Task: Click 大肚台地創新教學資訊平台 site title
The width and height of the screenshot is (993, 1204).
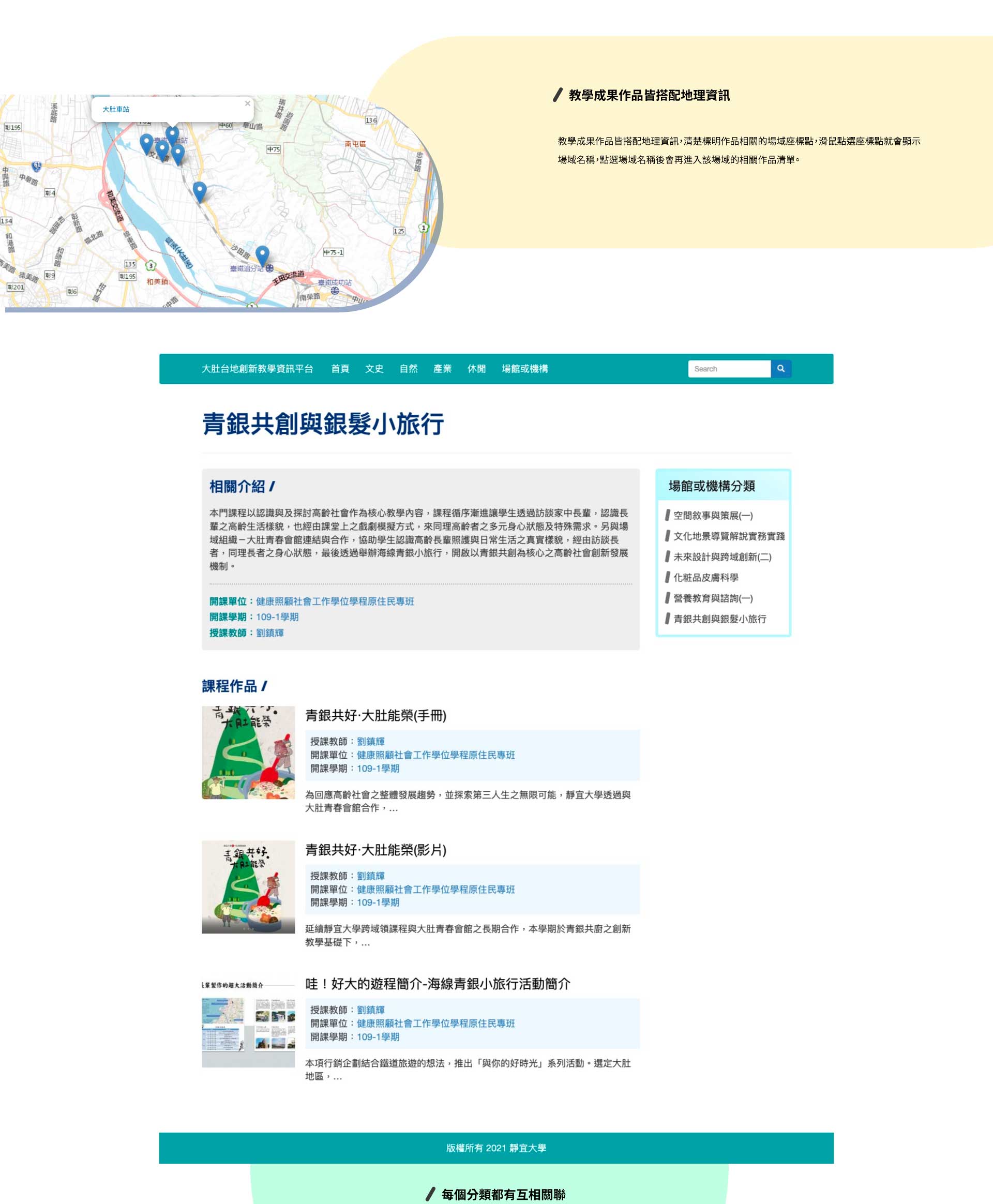Action: [257, 368]
